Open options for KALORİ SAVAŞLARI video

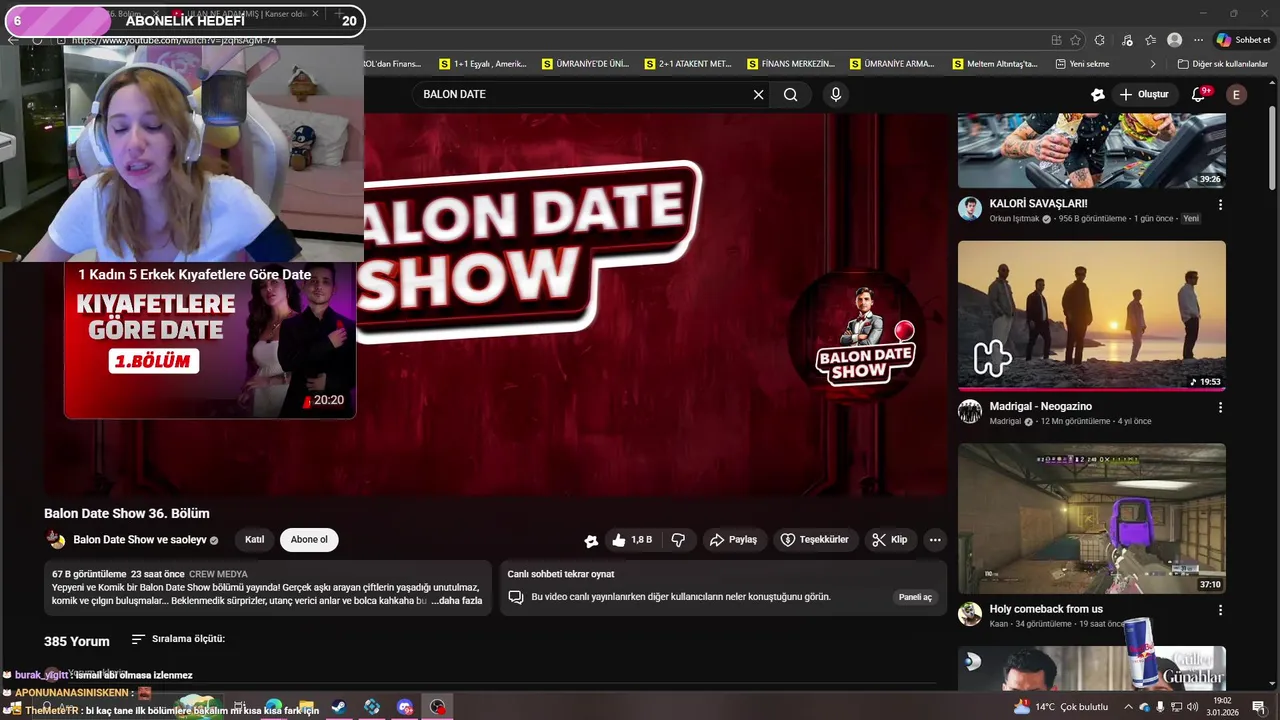pos(1219,204)
